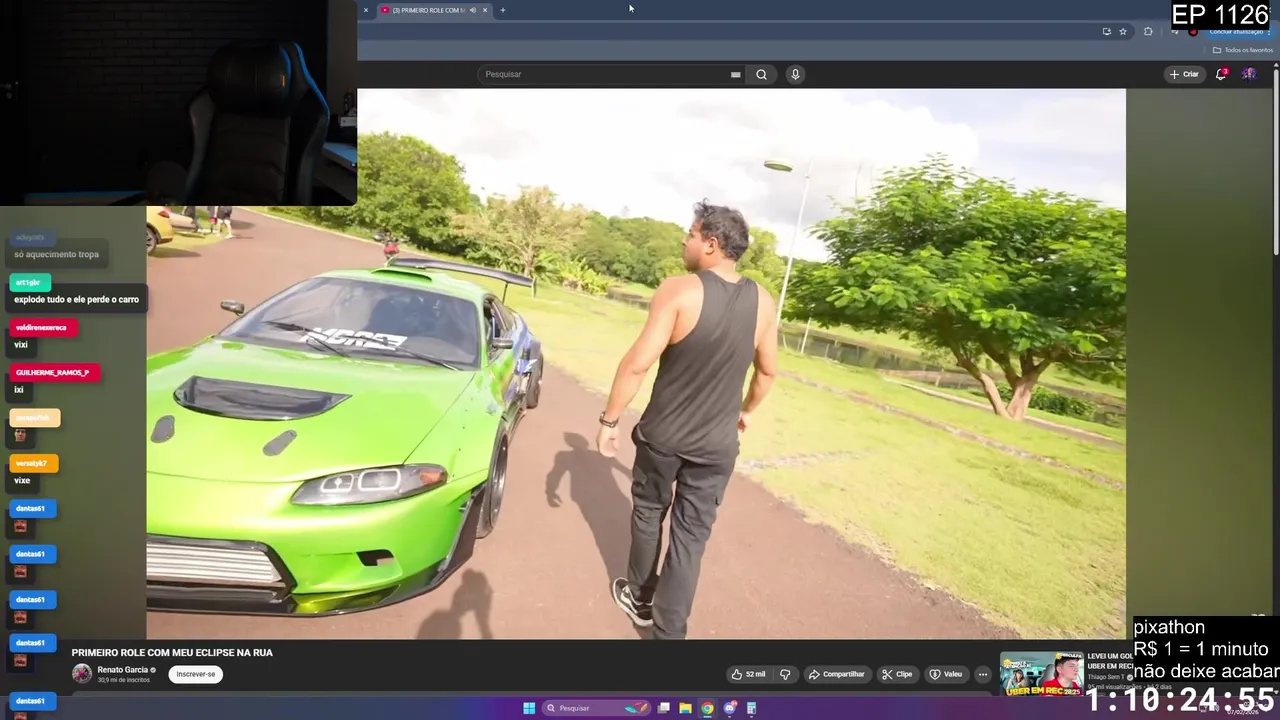Close the PRIMEIRO ROLE COM browser tab

485,10
